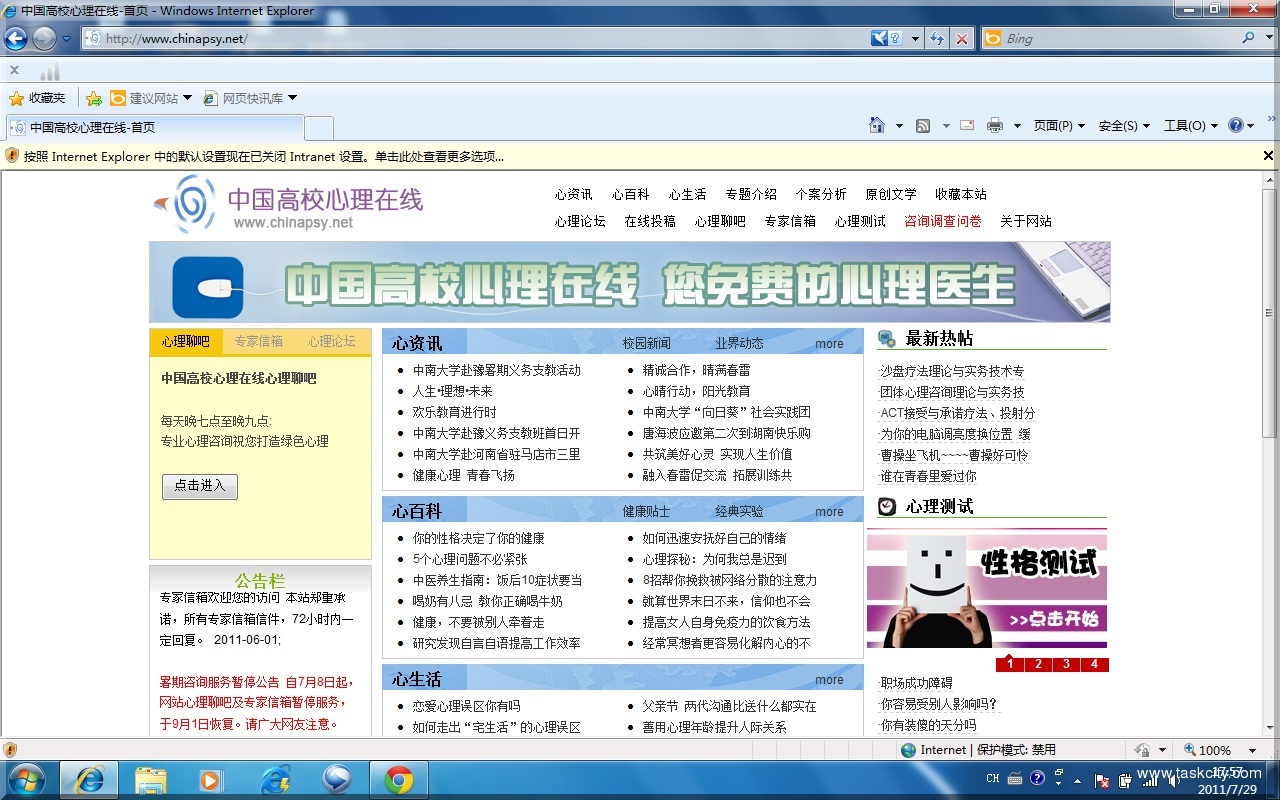Click the Add to Favorites Bar star icon
This screenshot has width=1280, height=800.
coord(94,98)
